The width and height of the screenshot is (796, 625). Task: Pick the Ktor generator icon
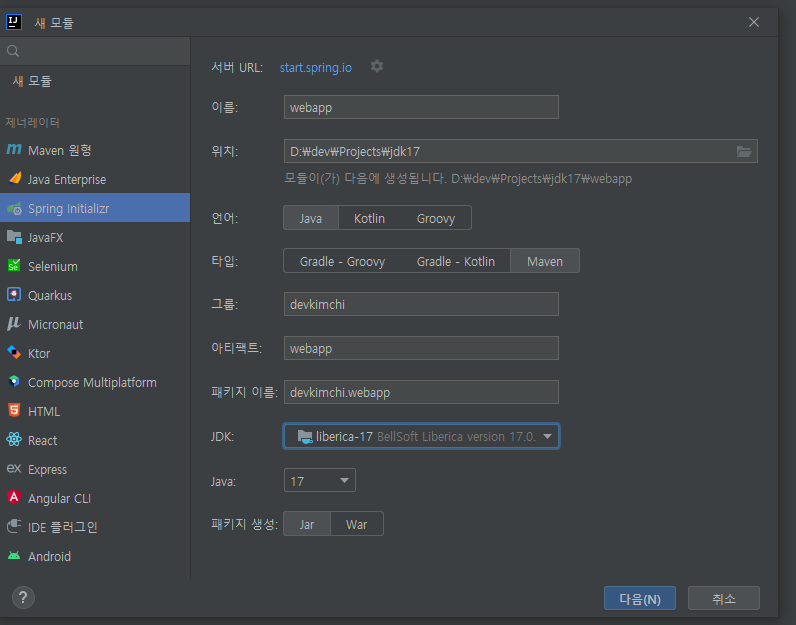pyautogui.click(x=14, y=353)
